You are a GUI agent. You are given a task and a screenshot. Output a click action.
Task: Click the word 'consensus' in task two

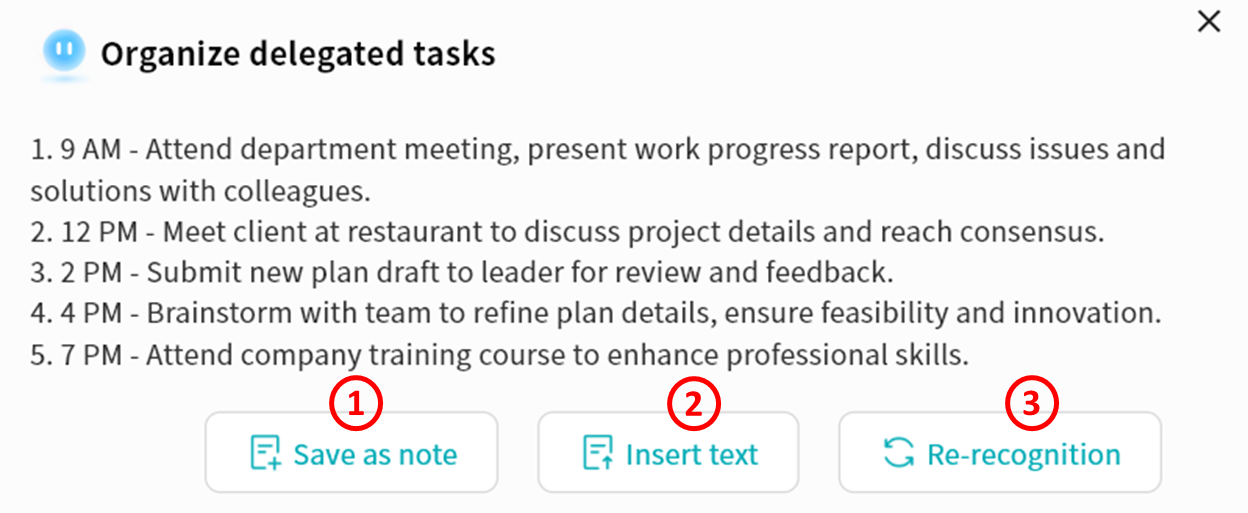point(1038,232)
